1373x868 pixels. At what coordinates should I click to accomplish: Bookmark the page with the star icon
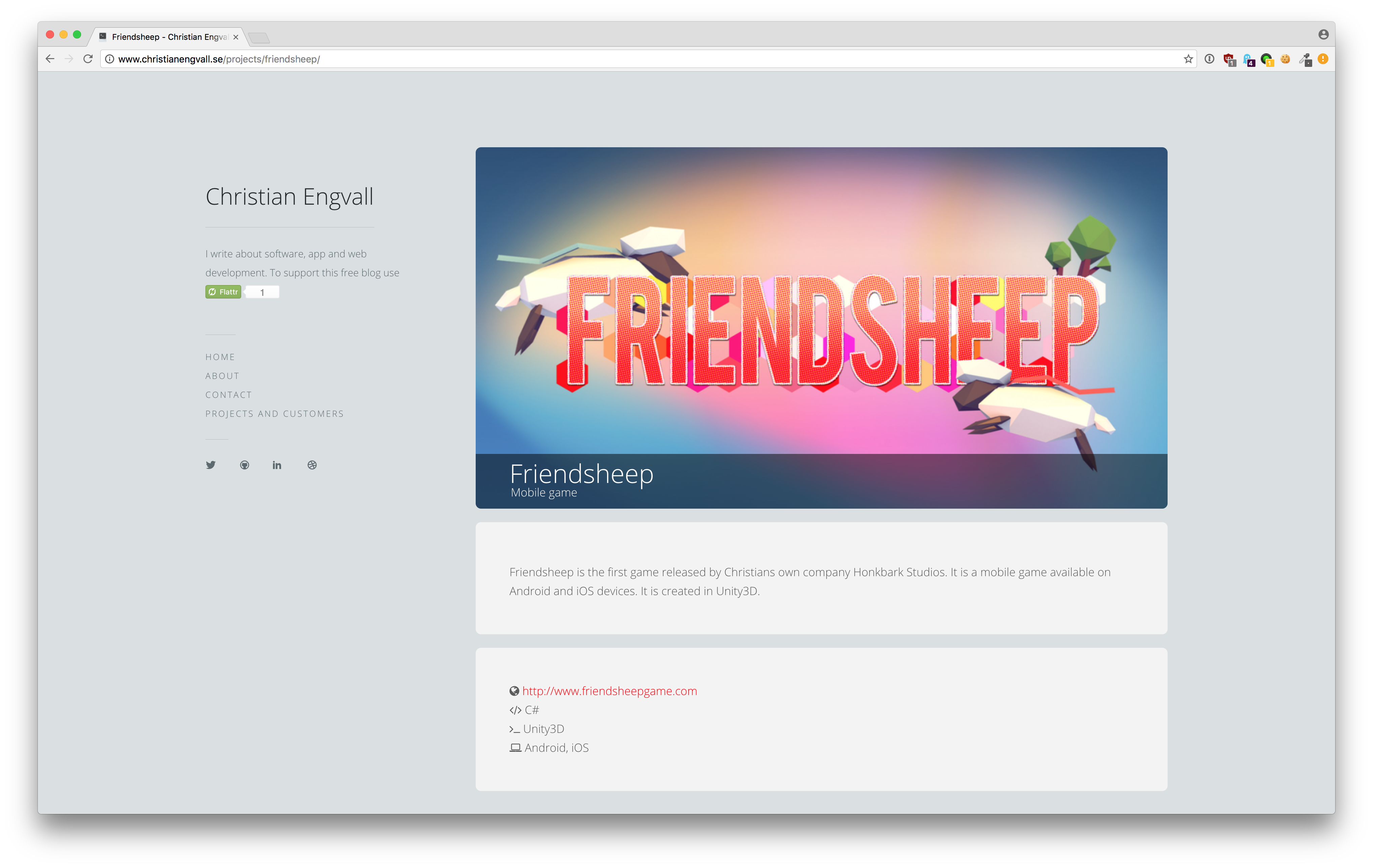point(1188,59)
